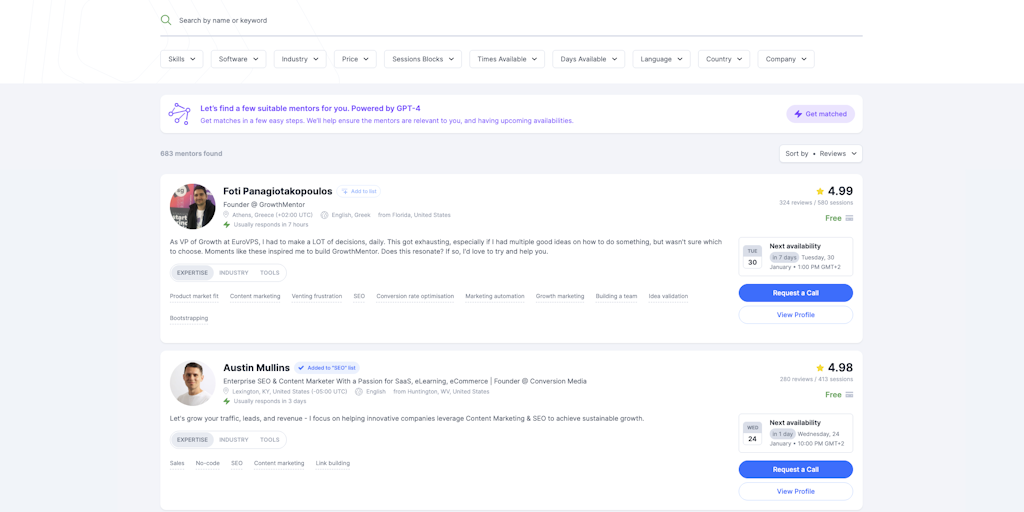This screenshot has width=1024, height=512.
Task: Click Tue 30 calendar date icon
Action: [x=752, y=257]
